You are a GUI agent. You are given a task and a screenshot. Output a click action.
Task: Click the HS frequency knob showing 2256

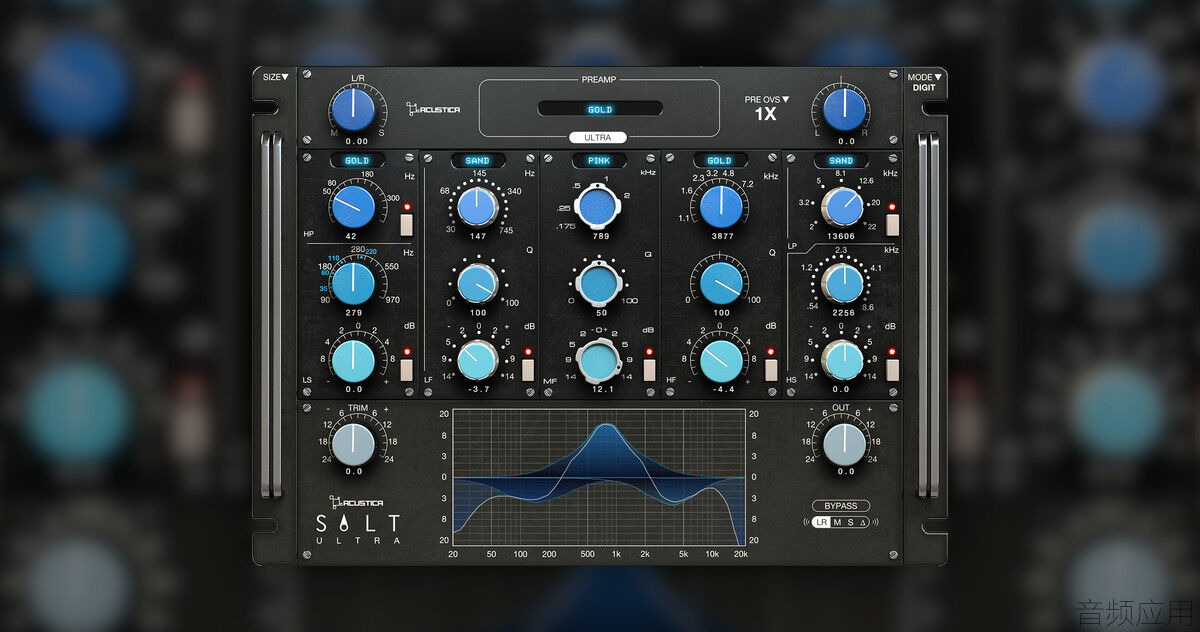(x=843, y=284)
